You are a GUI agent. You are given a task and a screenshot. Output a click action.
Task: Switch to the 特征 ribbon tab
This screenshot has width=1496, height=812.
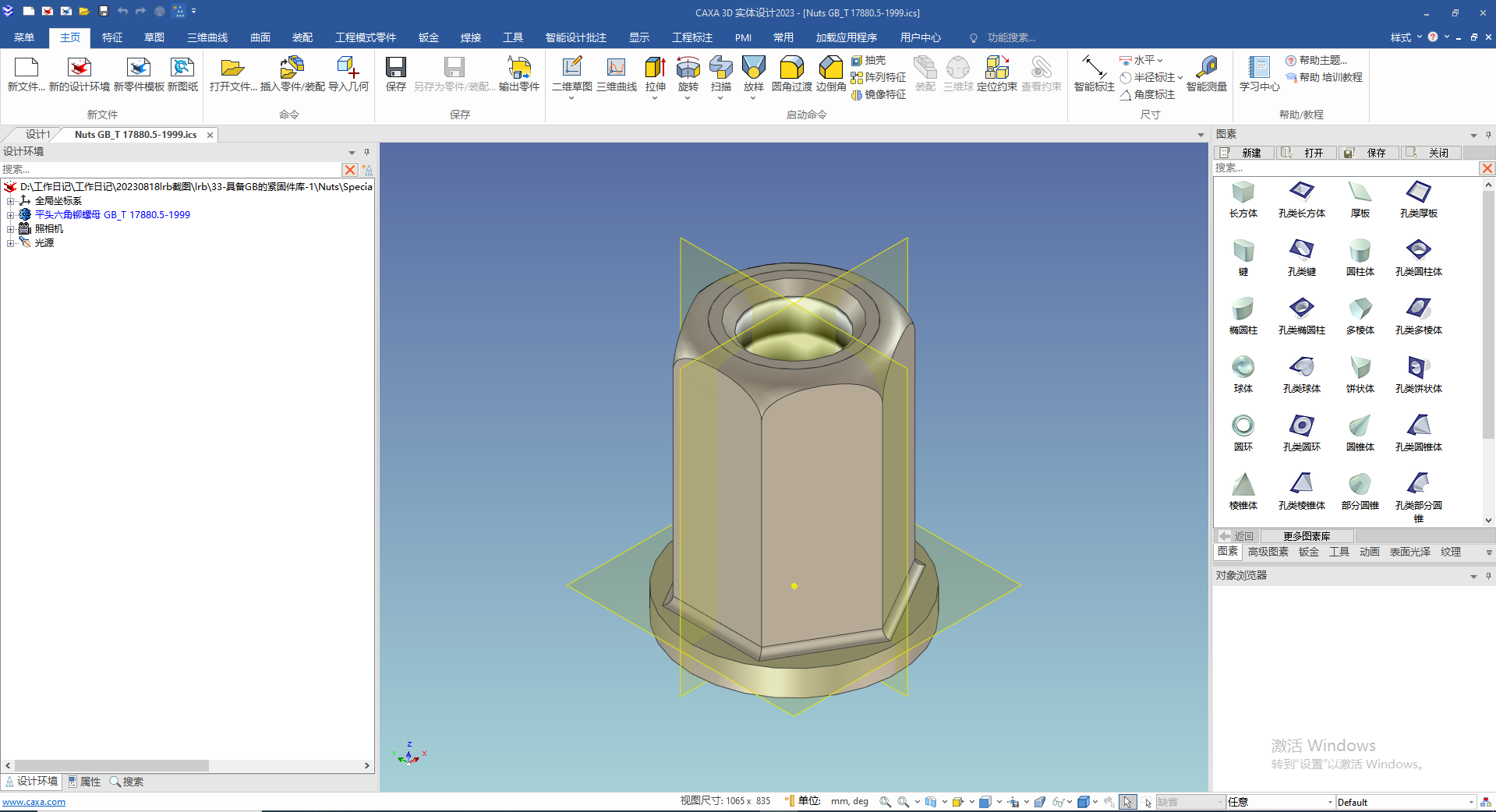(112, 37)
